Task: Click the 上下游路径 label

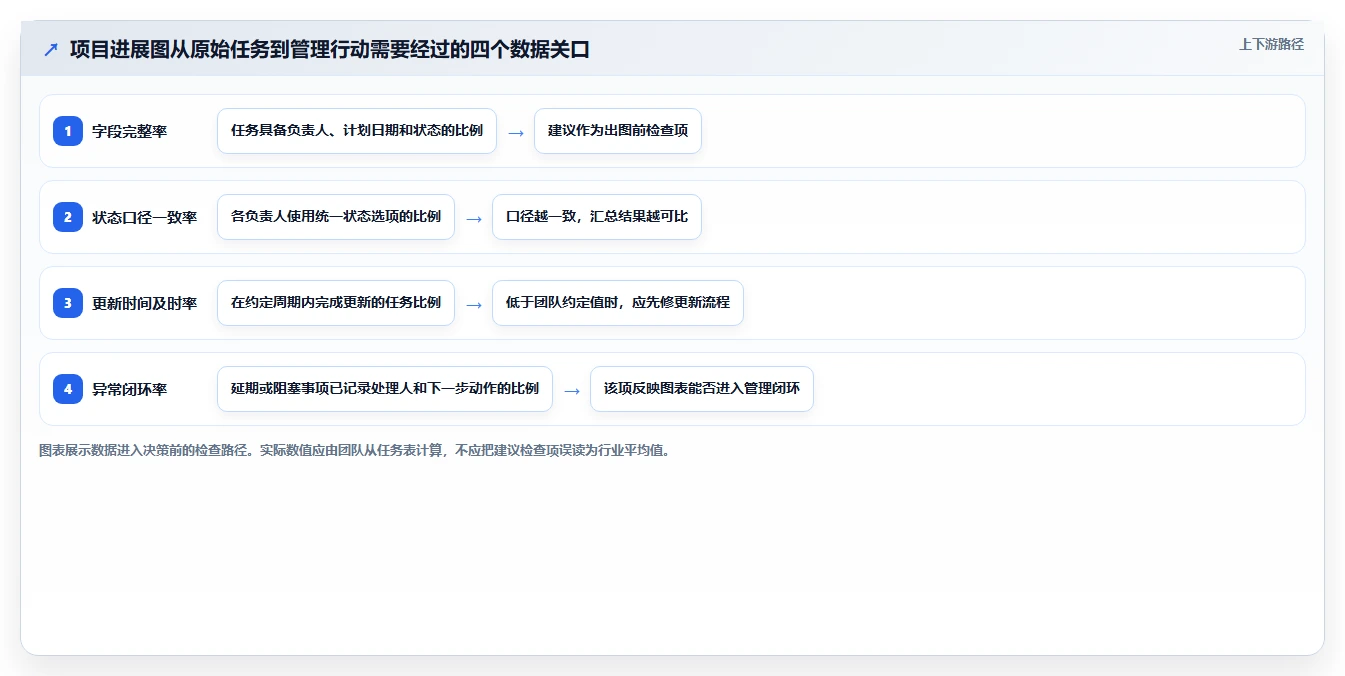Action: click(1271, 44)
